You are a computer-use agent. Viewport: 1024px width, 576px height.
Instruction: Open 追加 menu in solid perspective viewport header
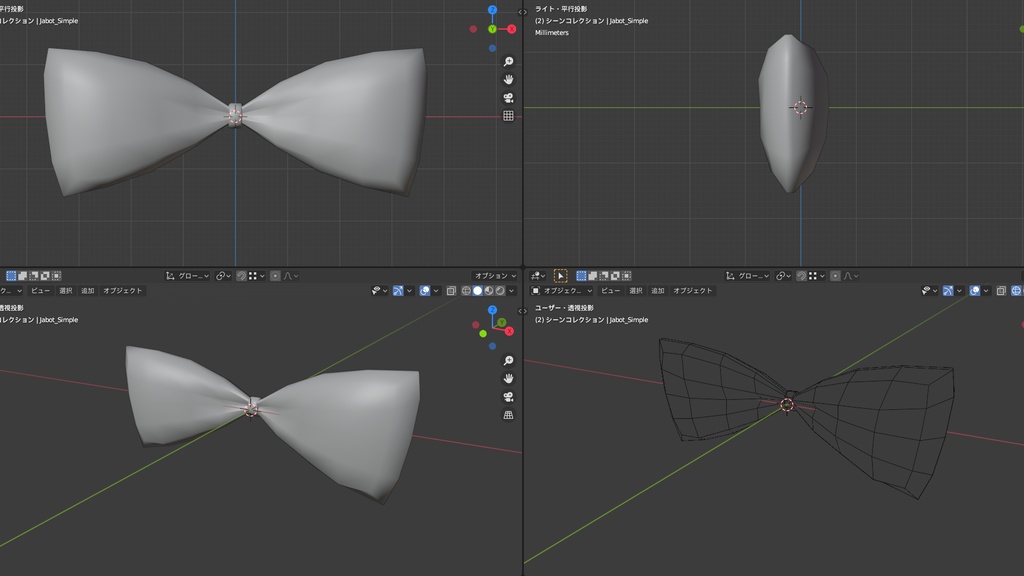tap(88, 291)
